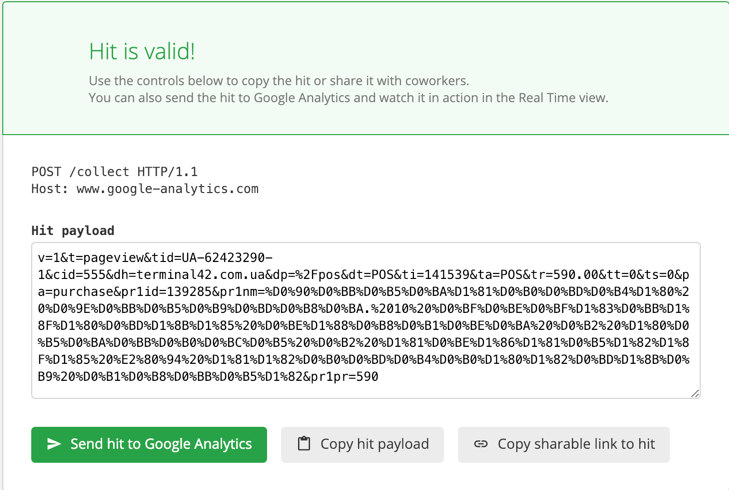
Task: Click the 'POST /collect HTTP/1.1' line
Action: (x=114, y=172)
